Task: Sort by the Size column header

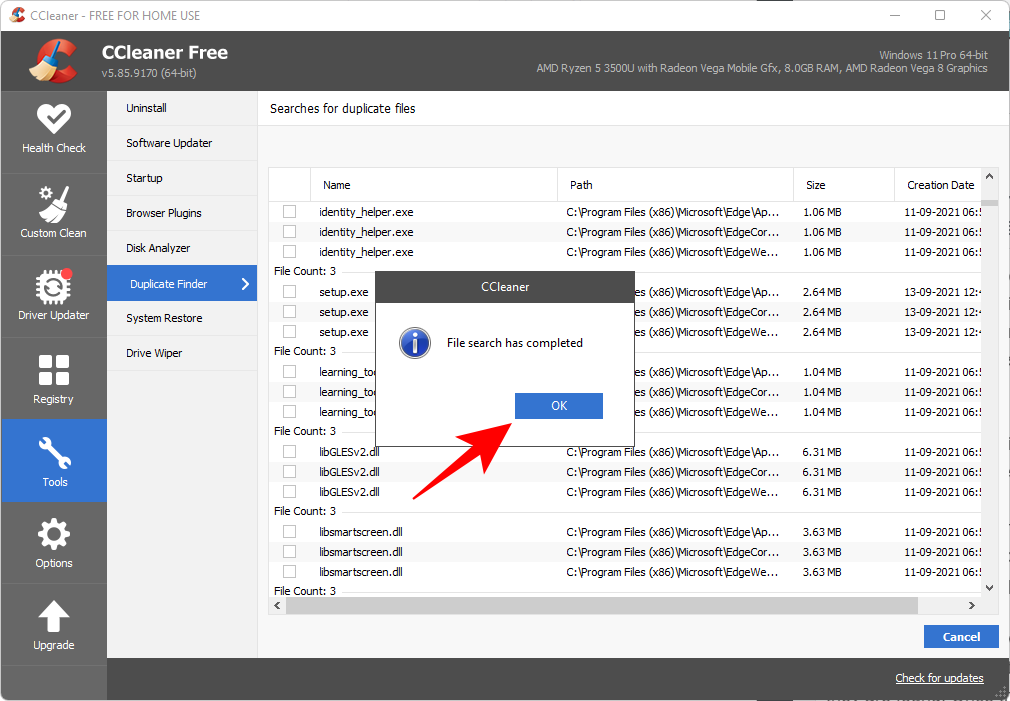Action: coord(816,185)
